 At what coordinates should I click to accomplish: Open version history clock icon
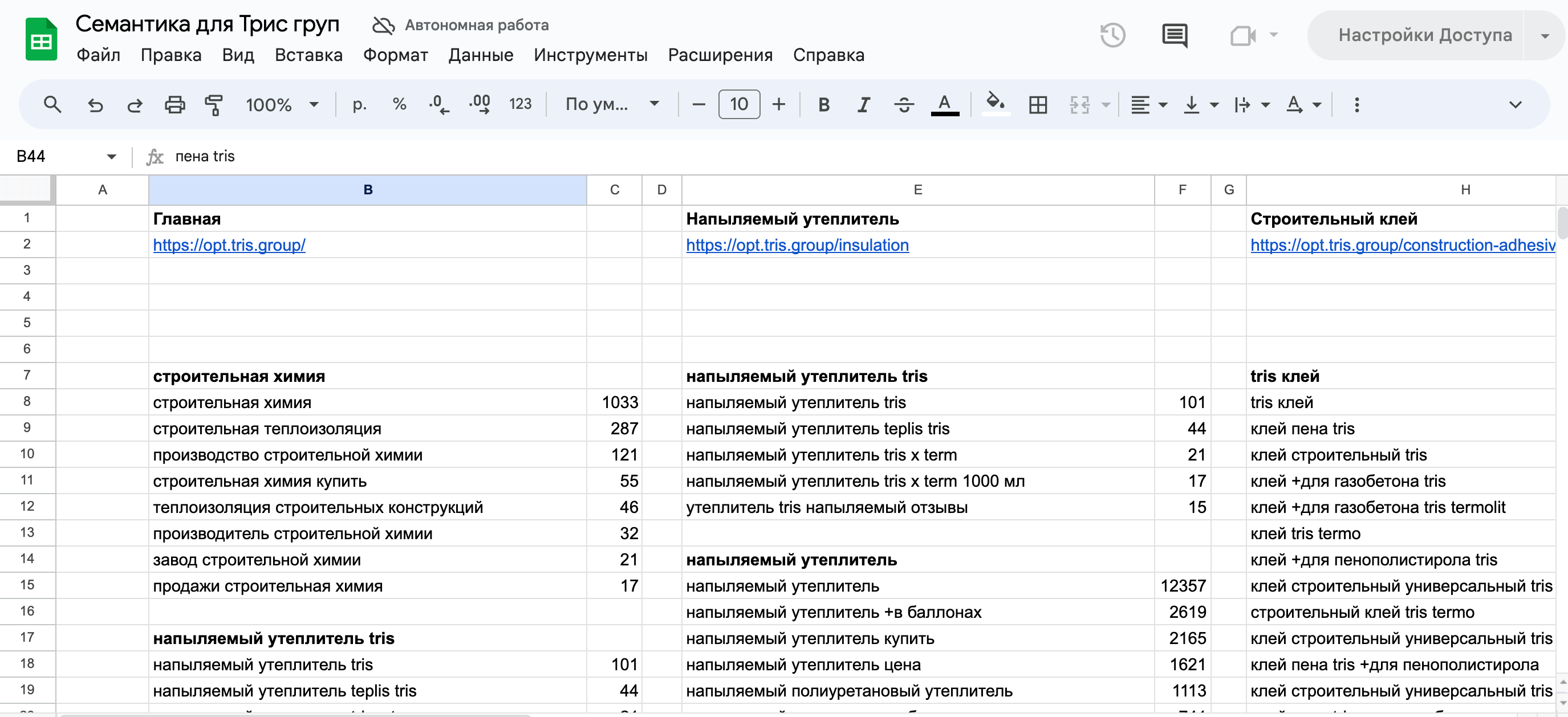(x=1112, y=35)
